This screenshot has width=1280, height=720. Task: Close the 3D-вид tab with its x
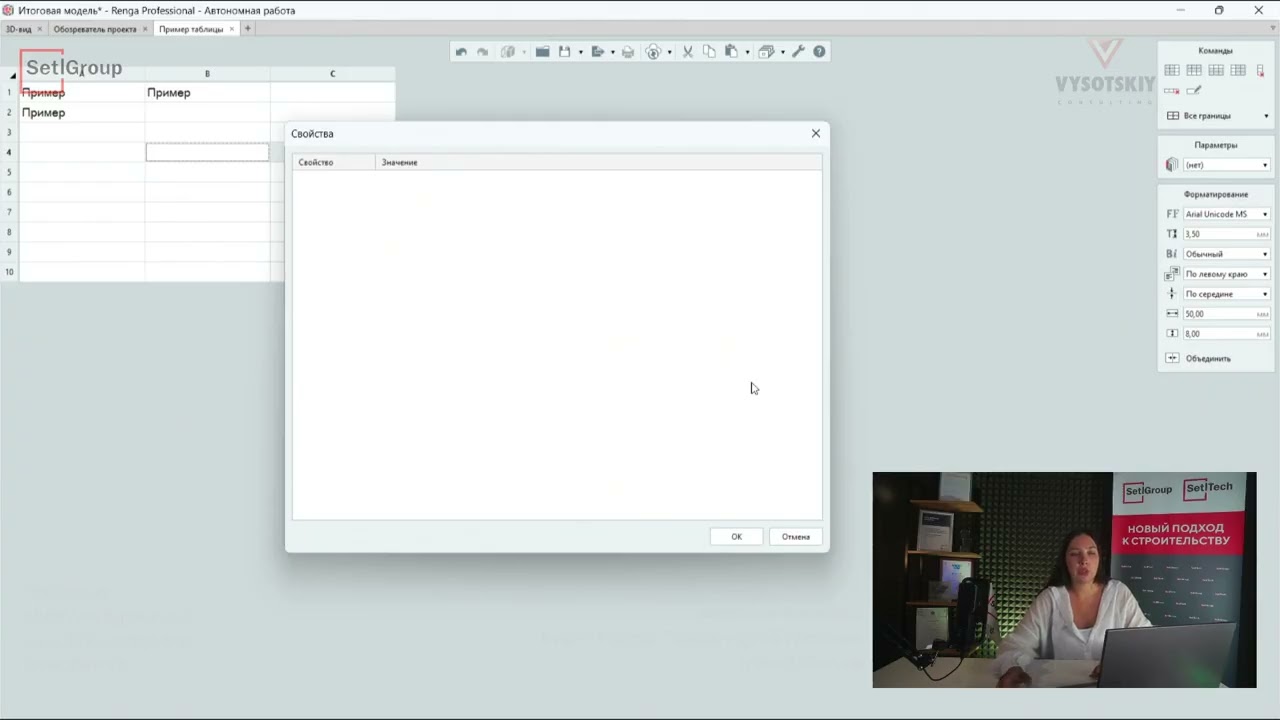point(40,29)
